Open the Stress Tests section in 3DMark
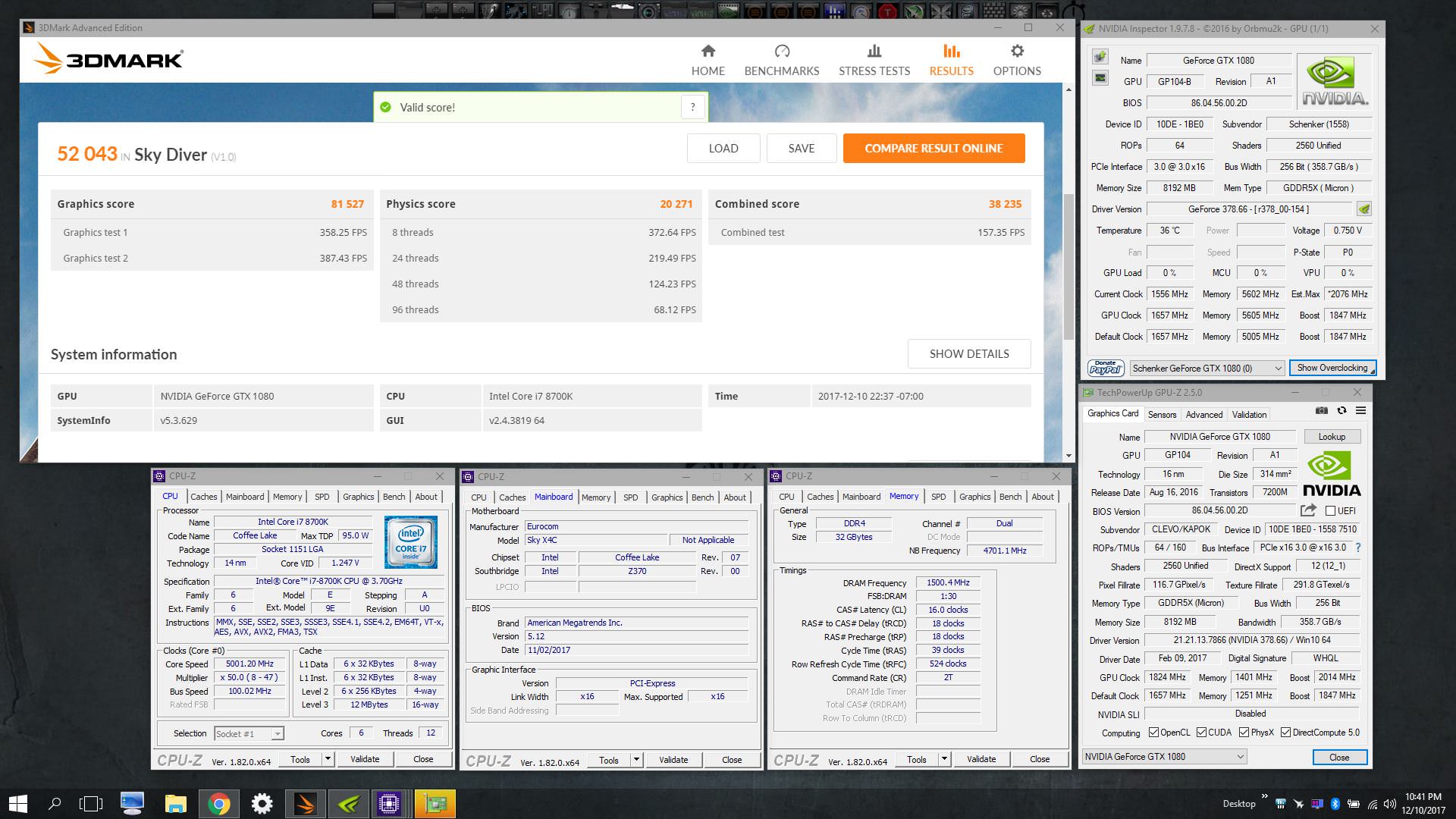The height and width of the screenshot is (819, 1456). click(x=874, y=60)
